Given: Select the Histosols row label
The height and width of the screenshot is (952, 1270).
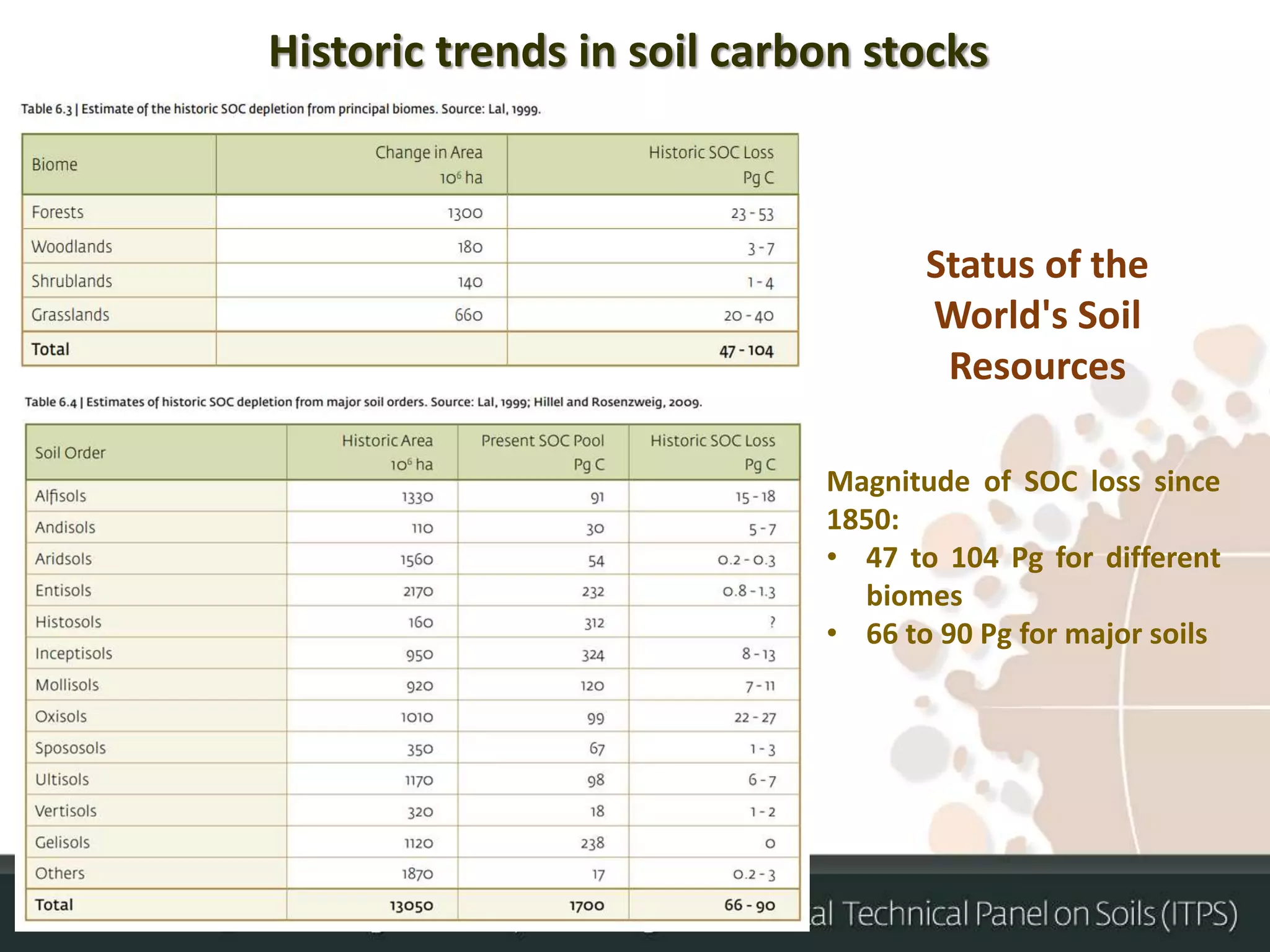Looking at the screenshot, I should (x=68, y=622).
